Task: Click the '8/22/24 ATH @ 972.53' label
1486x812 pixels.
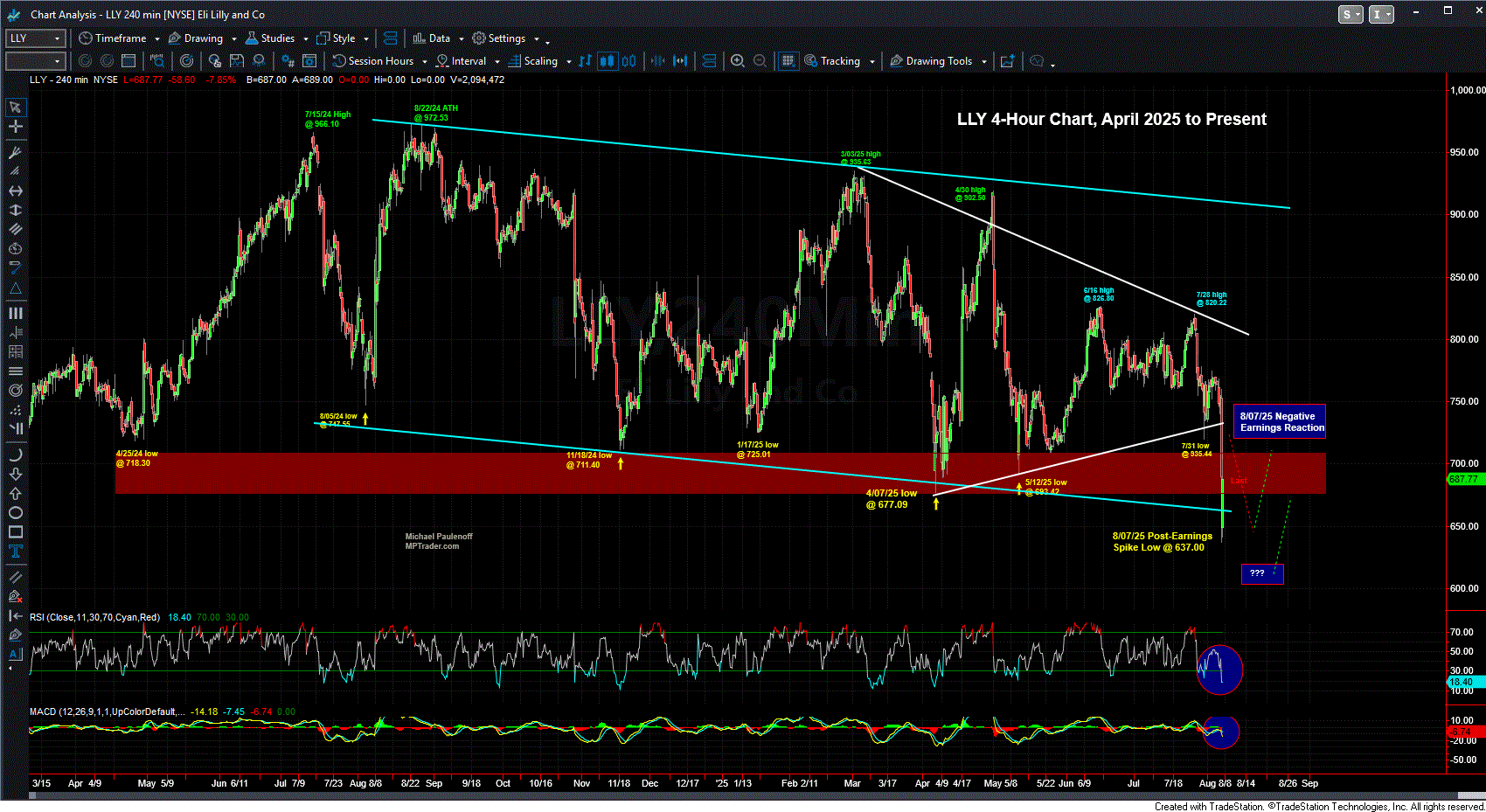Action: [x=435, y=113]
